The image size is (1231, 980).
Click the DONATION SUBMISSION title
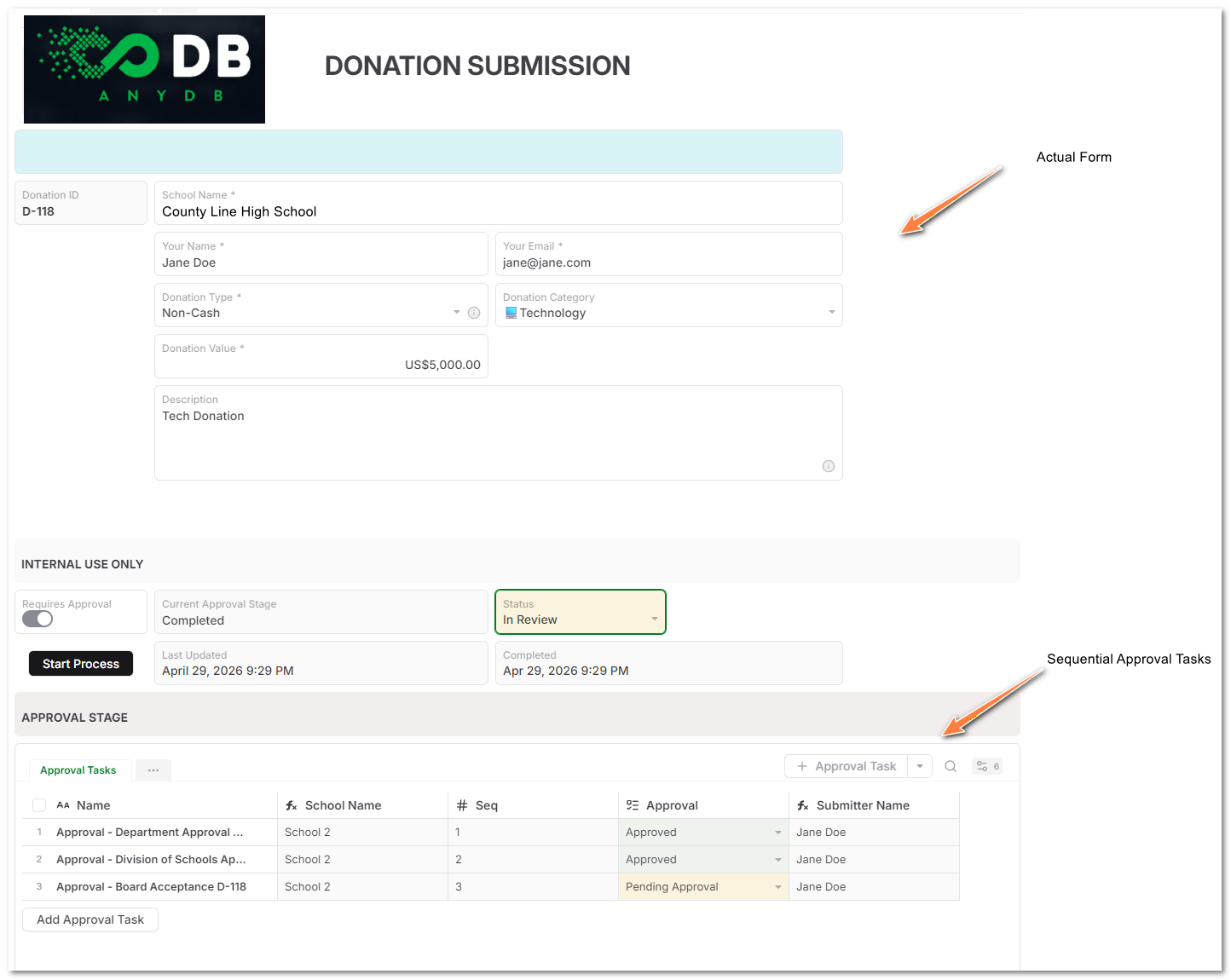tap(477, 66)
